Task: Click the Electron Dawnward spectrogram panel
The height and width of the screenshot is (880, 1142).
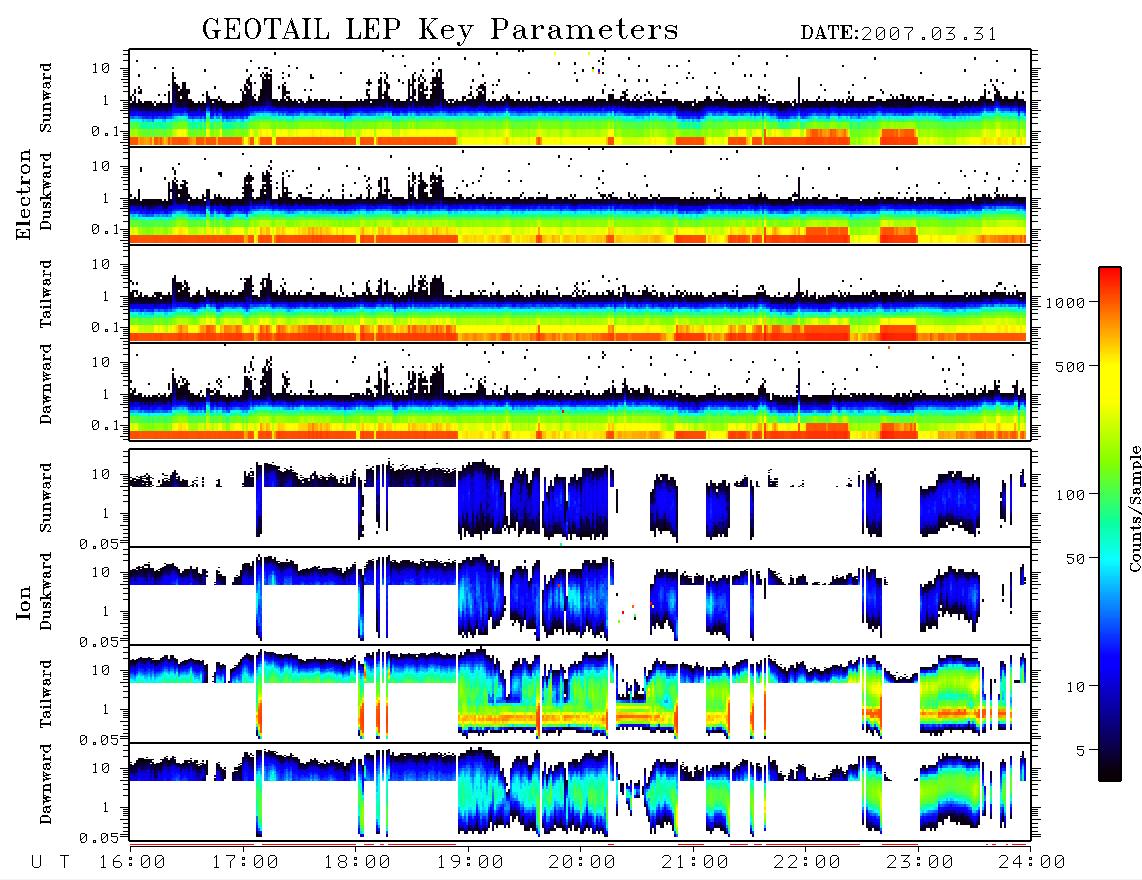Action: tap(580, 391)
